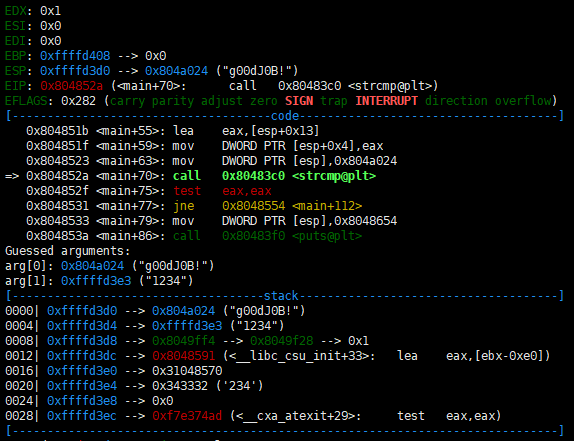Click EFLAGS value 0x282
This screenshot has width=574, height=441.
pos(78,101)
